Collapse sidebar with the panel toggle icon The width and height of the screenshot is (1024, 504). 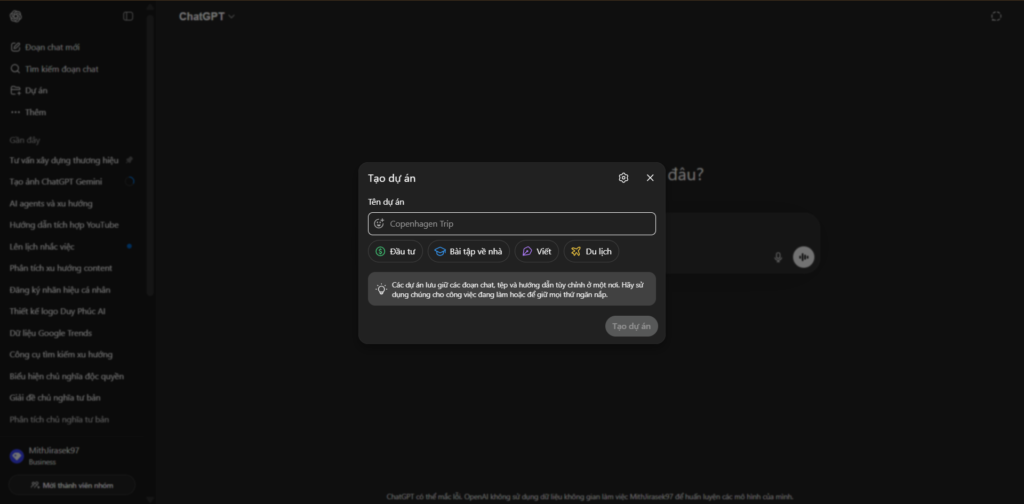click(128, 16)
